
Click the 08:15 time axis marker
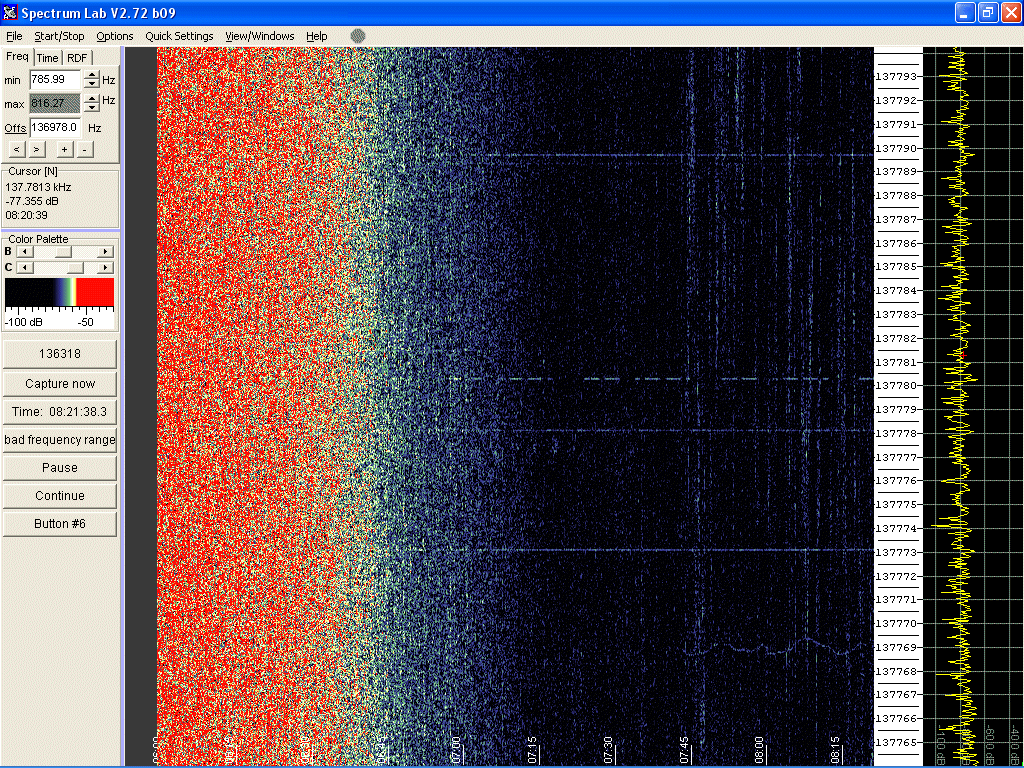(x=835, y=750)
